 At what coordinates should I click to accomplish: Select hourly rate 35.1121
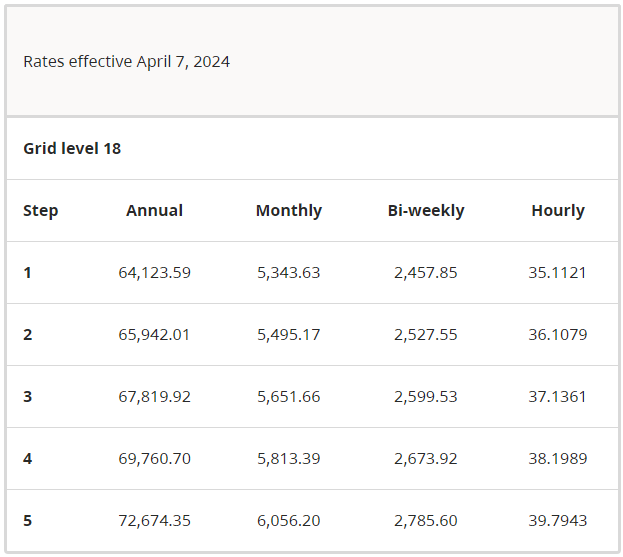tap(557, 273)
